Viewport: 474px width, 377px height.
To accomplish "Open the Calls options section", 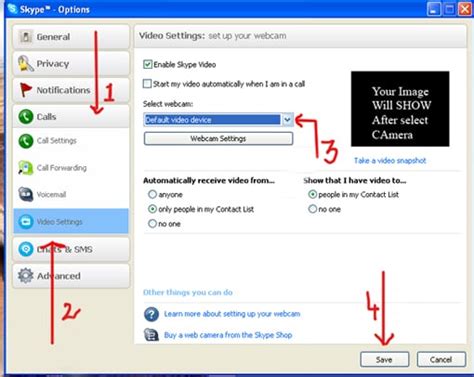I will 71,117.
